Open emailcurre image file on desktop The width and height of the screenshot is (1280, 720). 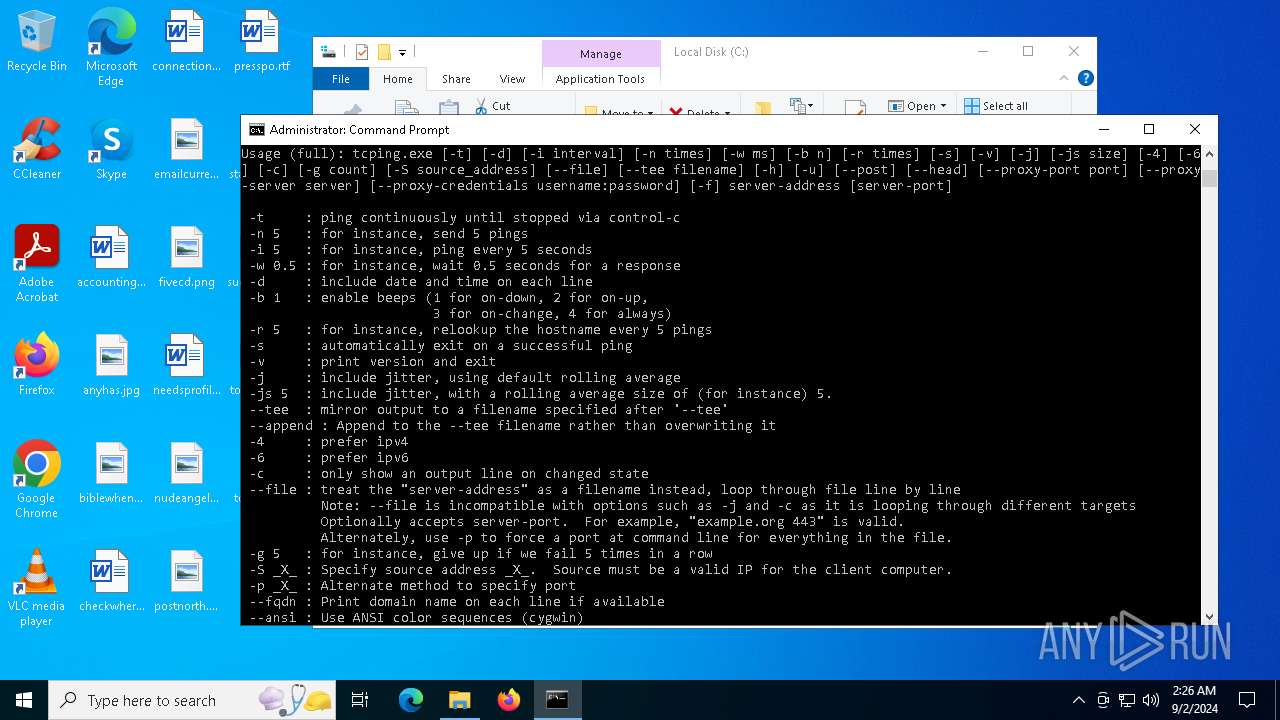(x=186, y=150)
